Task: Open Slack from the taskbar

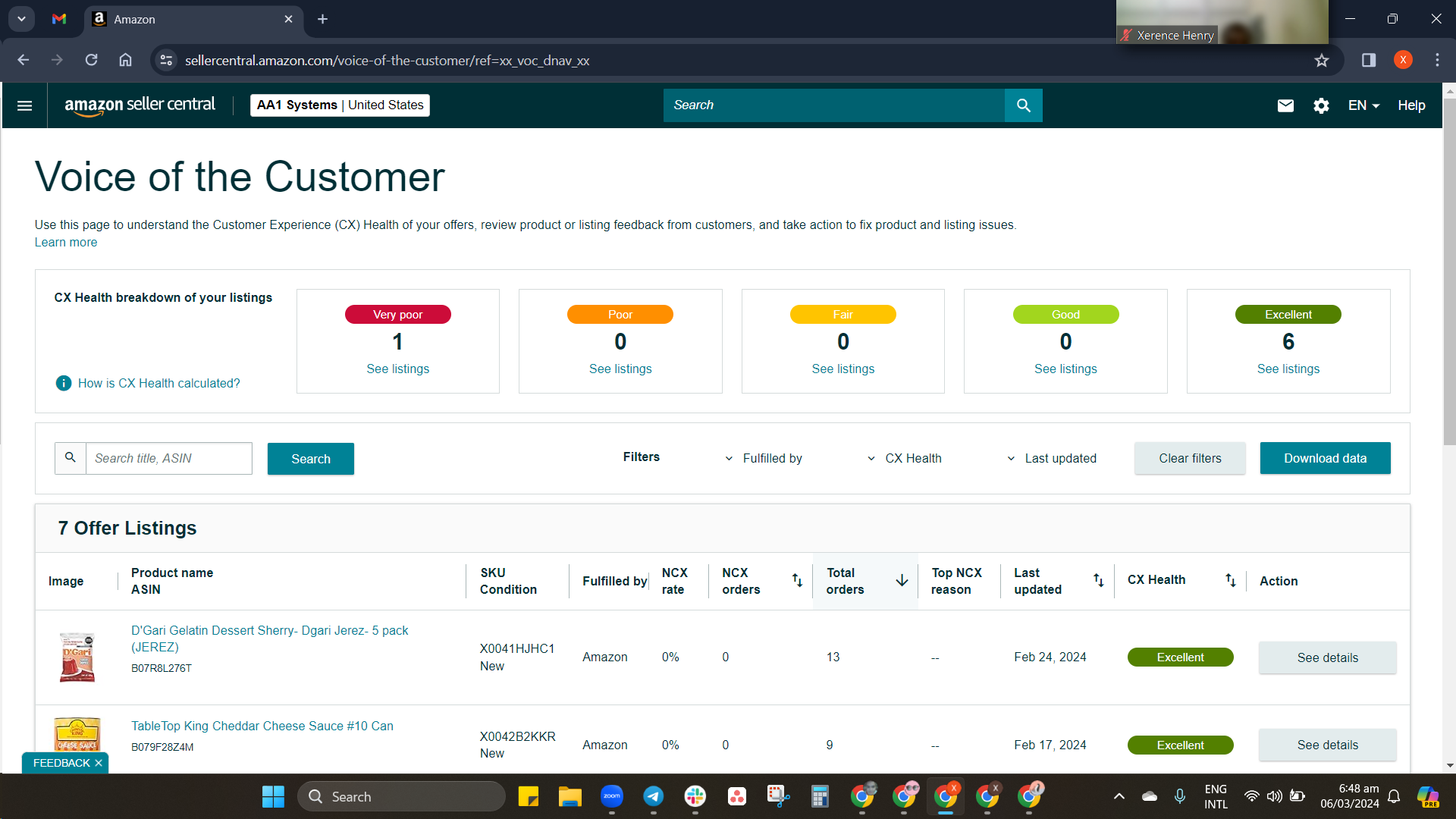Action: coord(695,796)
